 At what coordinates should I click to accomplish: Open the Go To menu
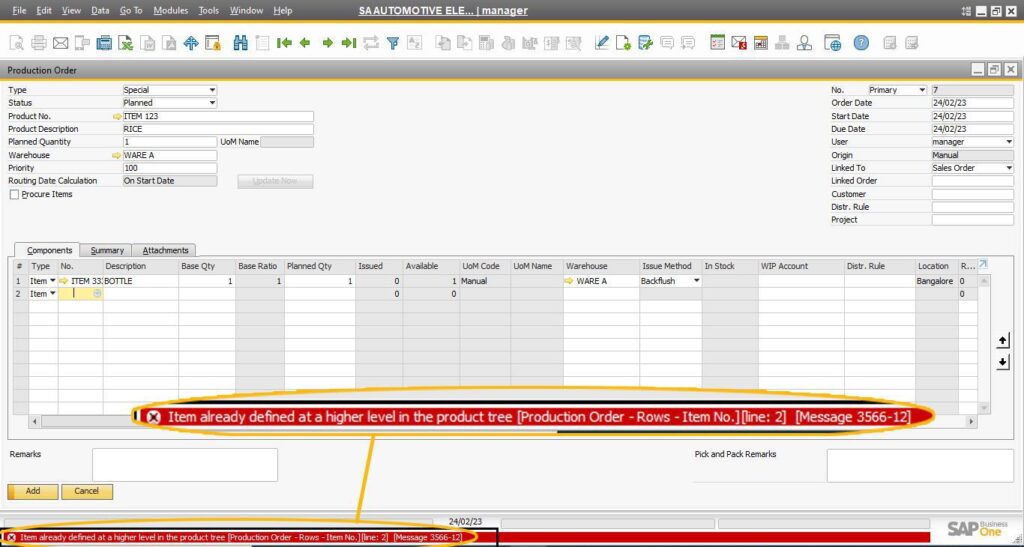(x=131, y=10)
